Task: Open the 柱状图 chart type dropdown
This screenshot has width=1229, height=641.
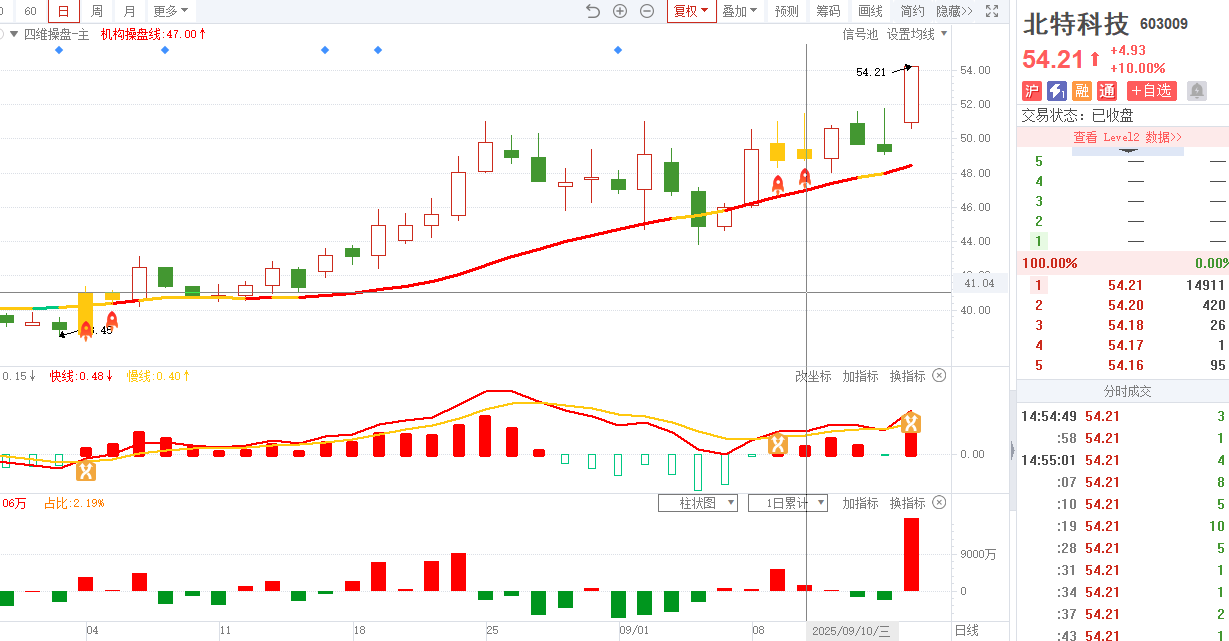Action: click(697, 503)
